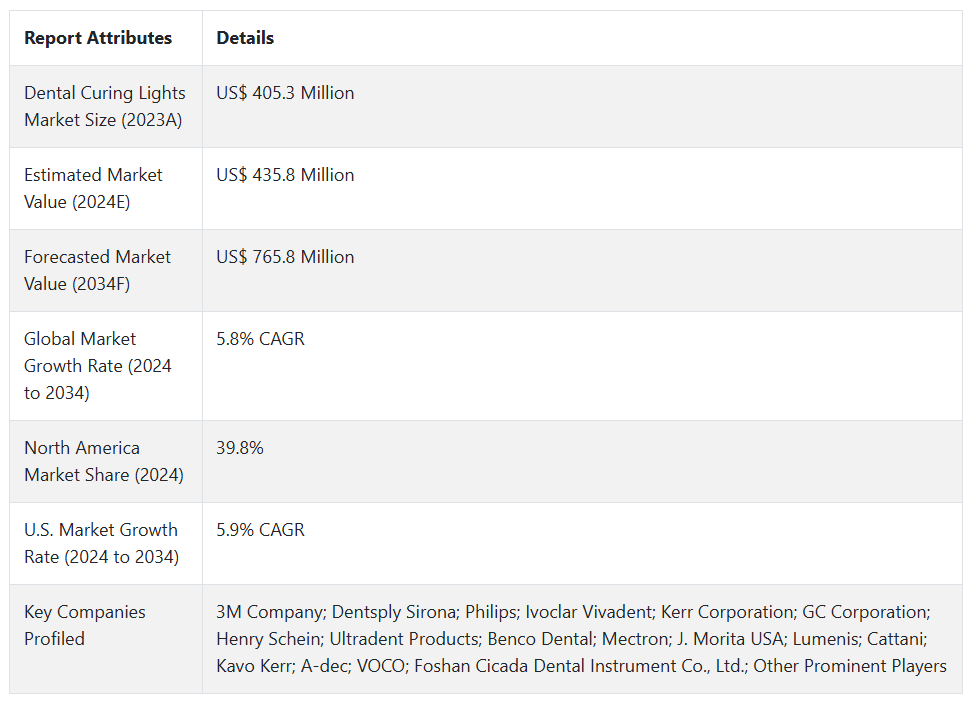Click the Report Attributes column header
The height and width of the screenshot is (701, 973).
point(98,38)
